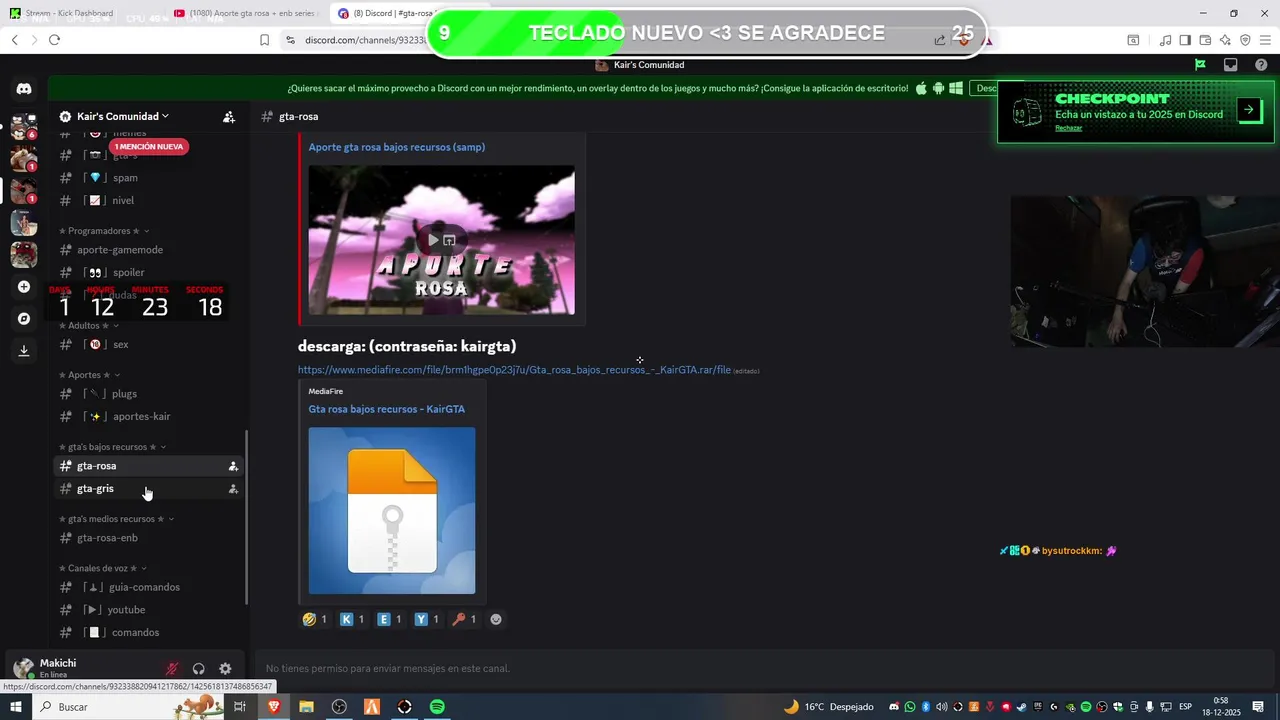This screenshot has width=1280, height=720.
Task: Click the '1 MENCIÓN NUEVA' pill
Action: click(149, 147)
